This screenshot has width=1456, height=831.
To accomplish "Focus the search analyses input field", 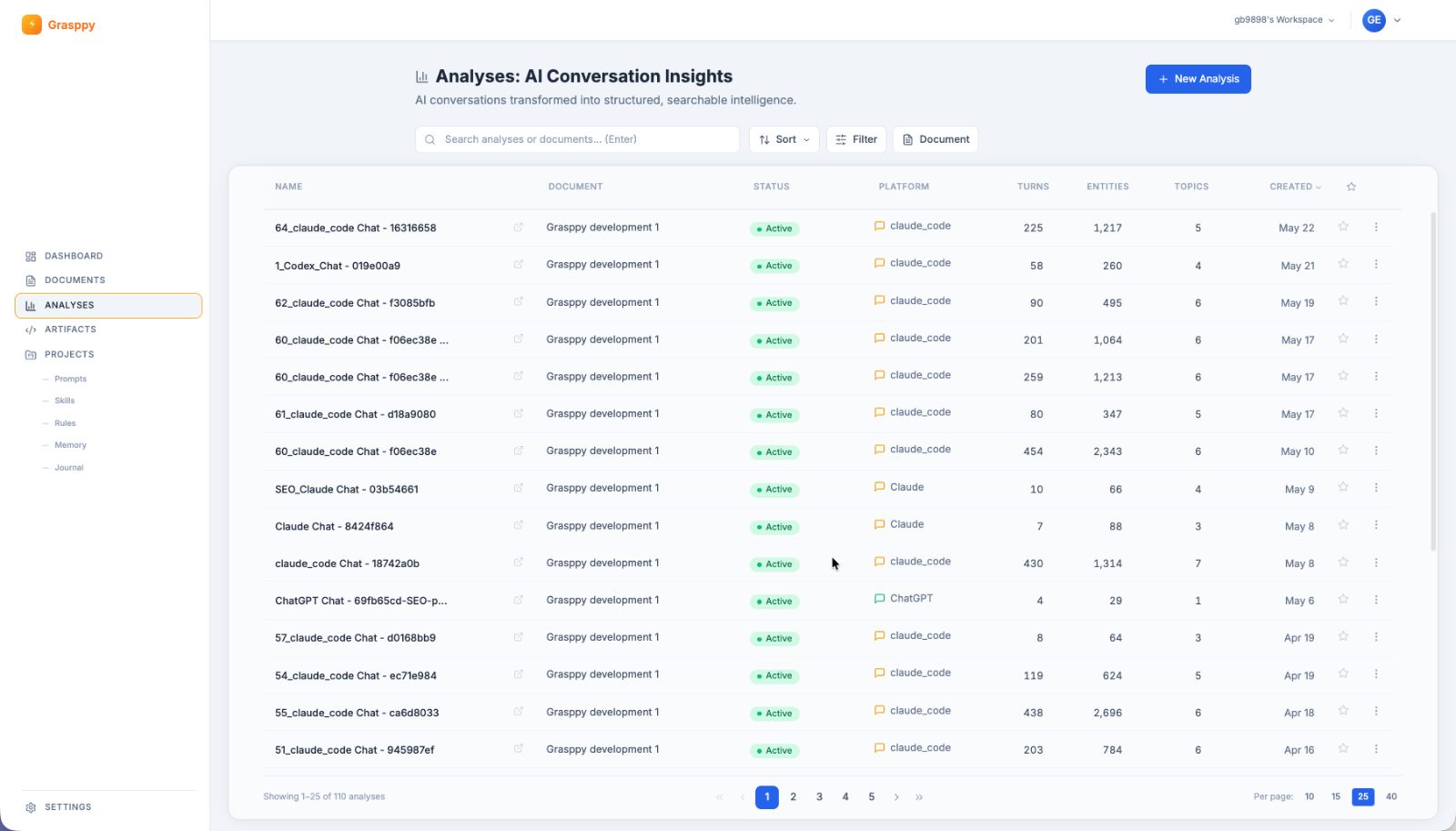I will point(577,139).
